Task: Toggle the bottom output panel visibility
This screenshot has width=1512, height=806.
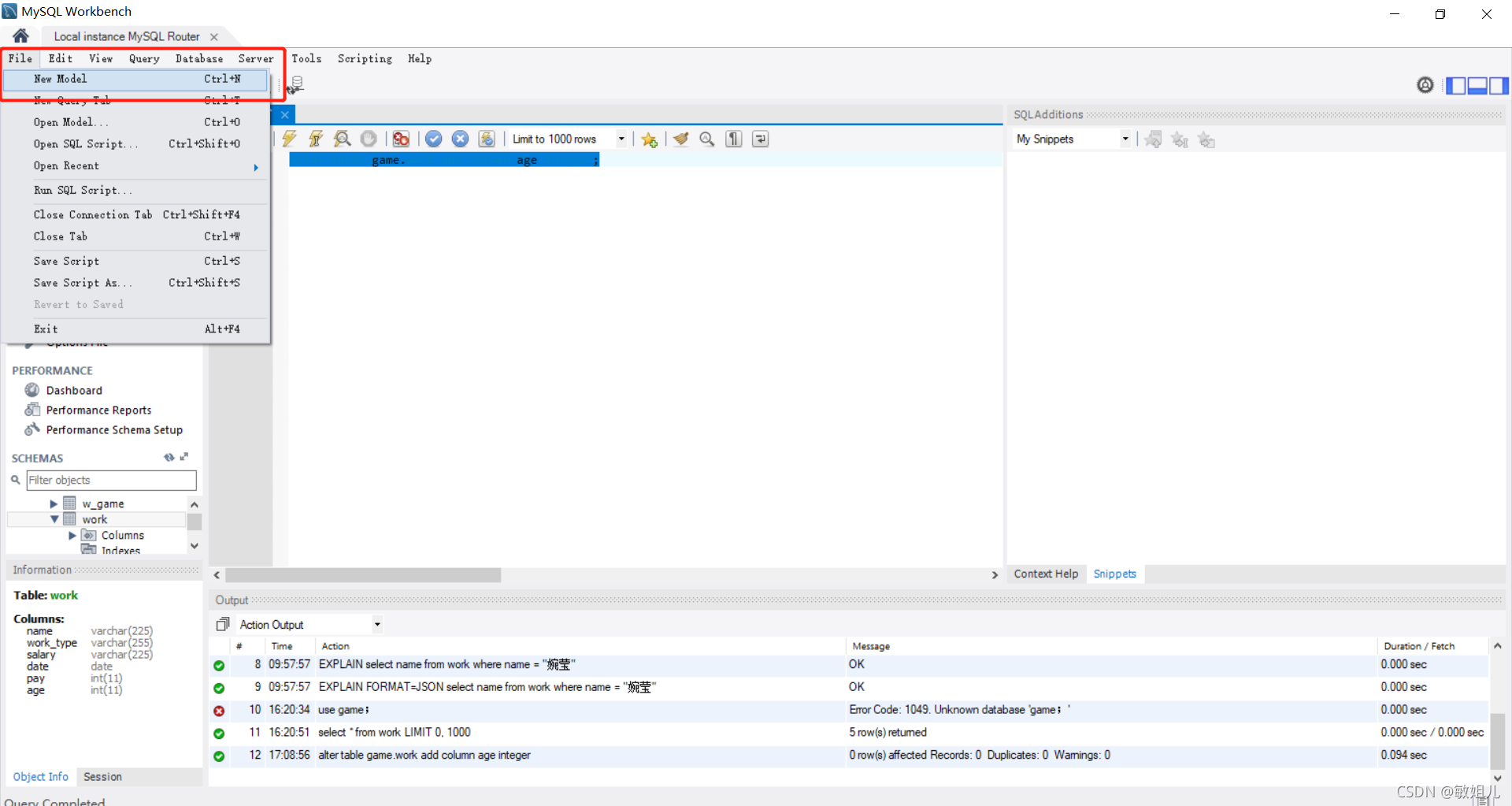Action: click(1477, 85)
